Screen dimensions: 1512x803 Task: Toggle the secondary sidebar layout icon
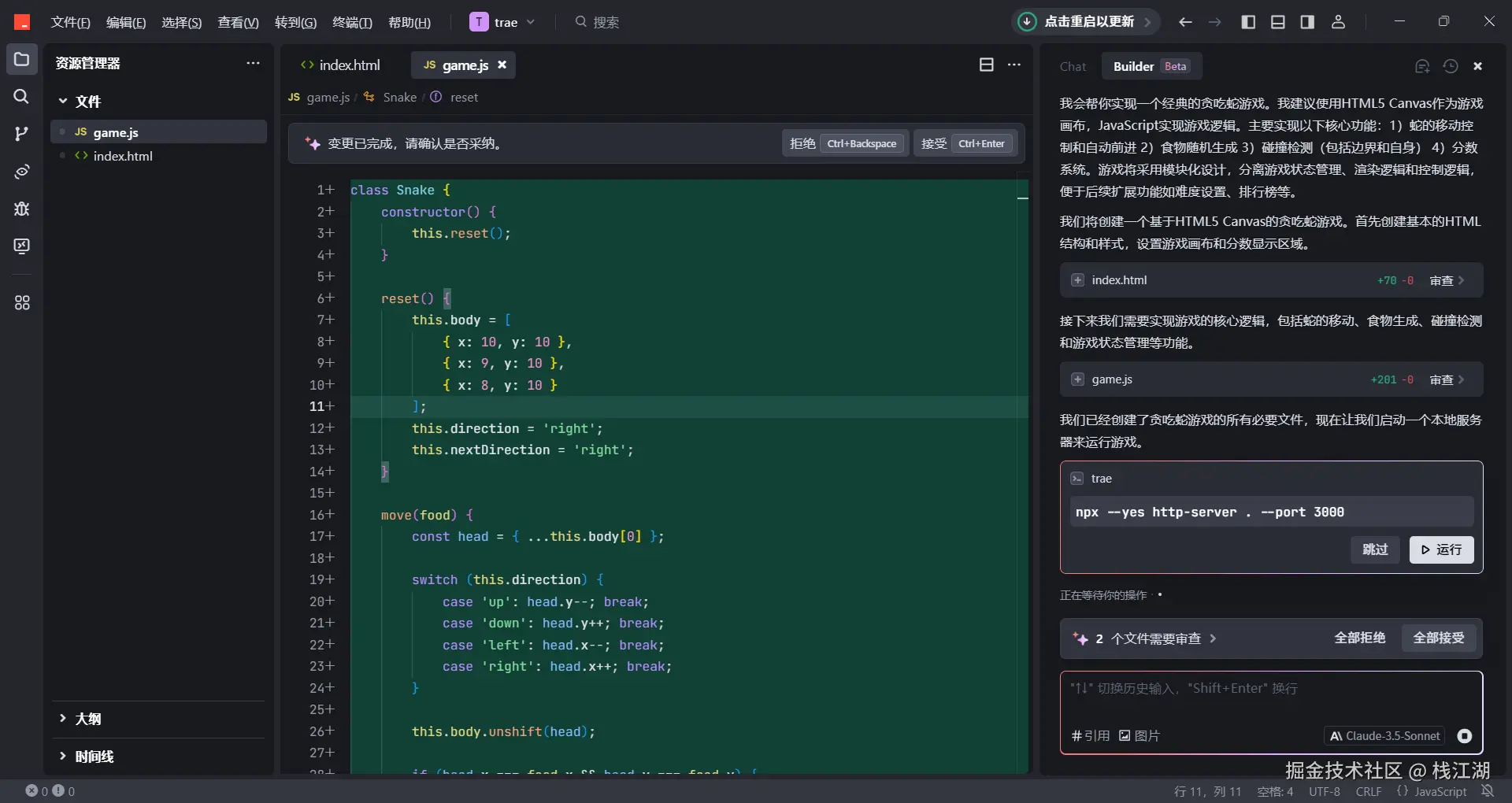pos(1307,22)
